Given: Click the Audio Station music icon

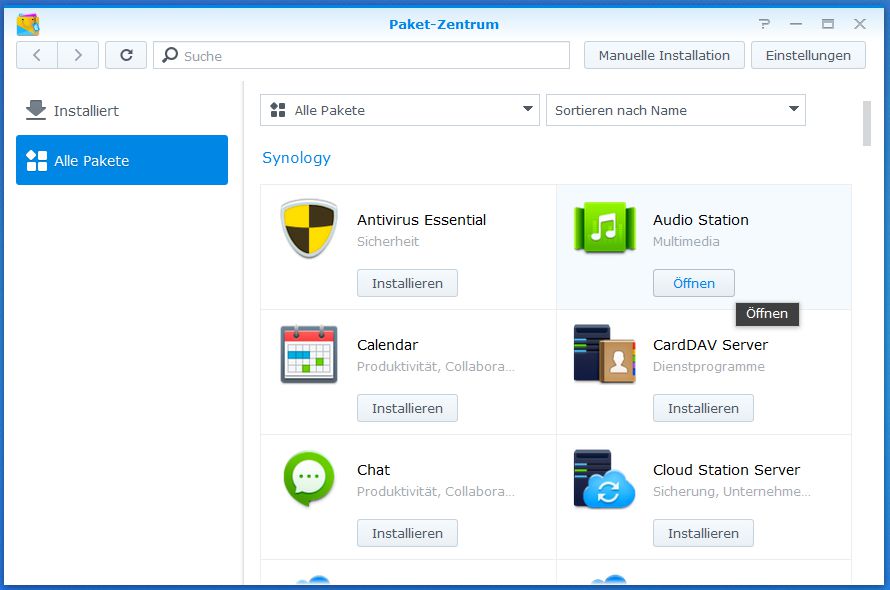Looking at the screenshot, I should (x=604, y=227).
